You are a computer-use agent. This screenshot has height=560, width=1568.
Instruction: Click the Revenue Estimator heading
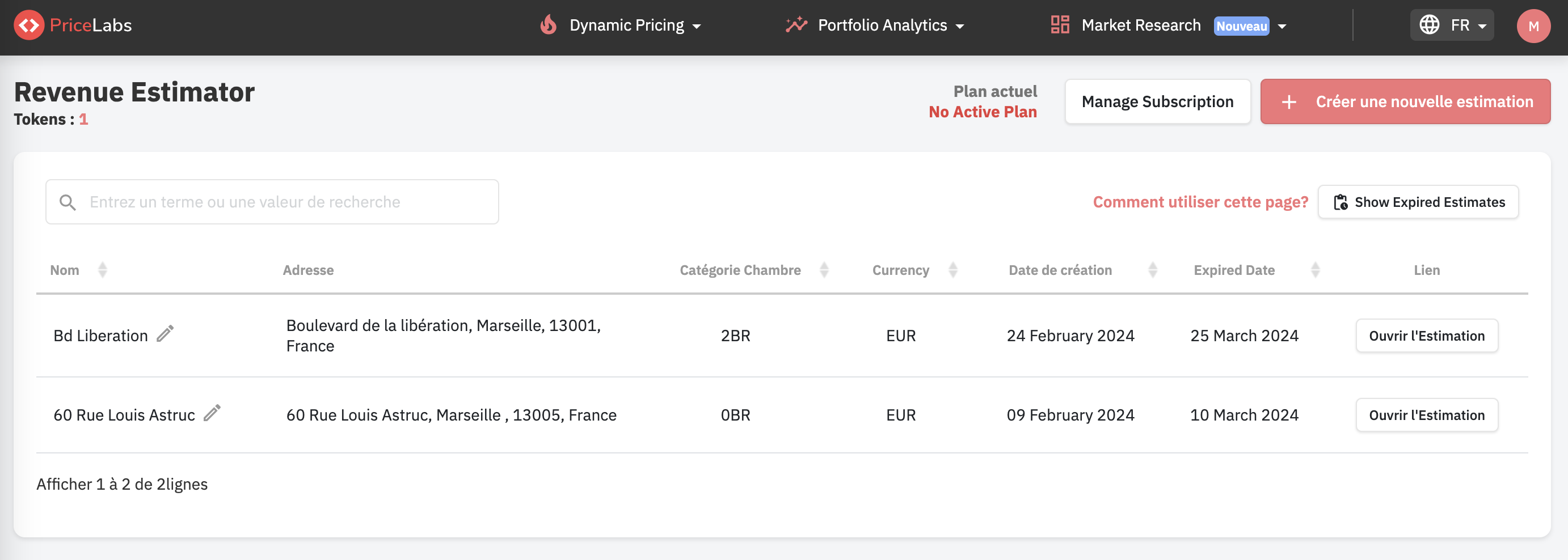[x=134, y=92]
